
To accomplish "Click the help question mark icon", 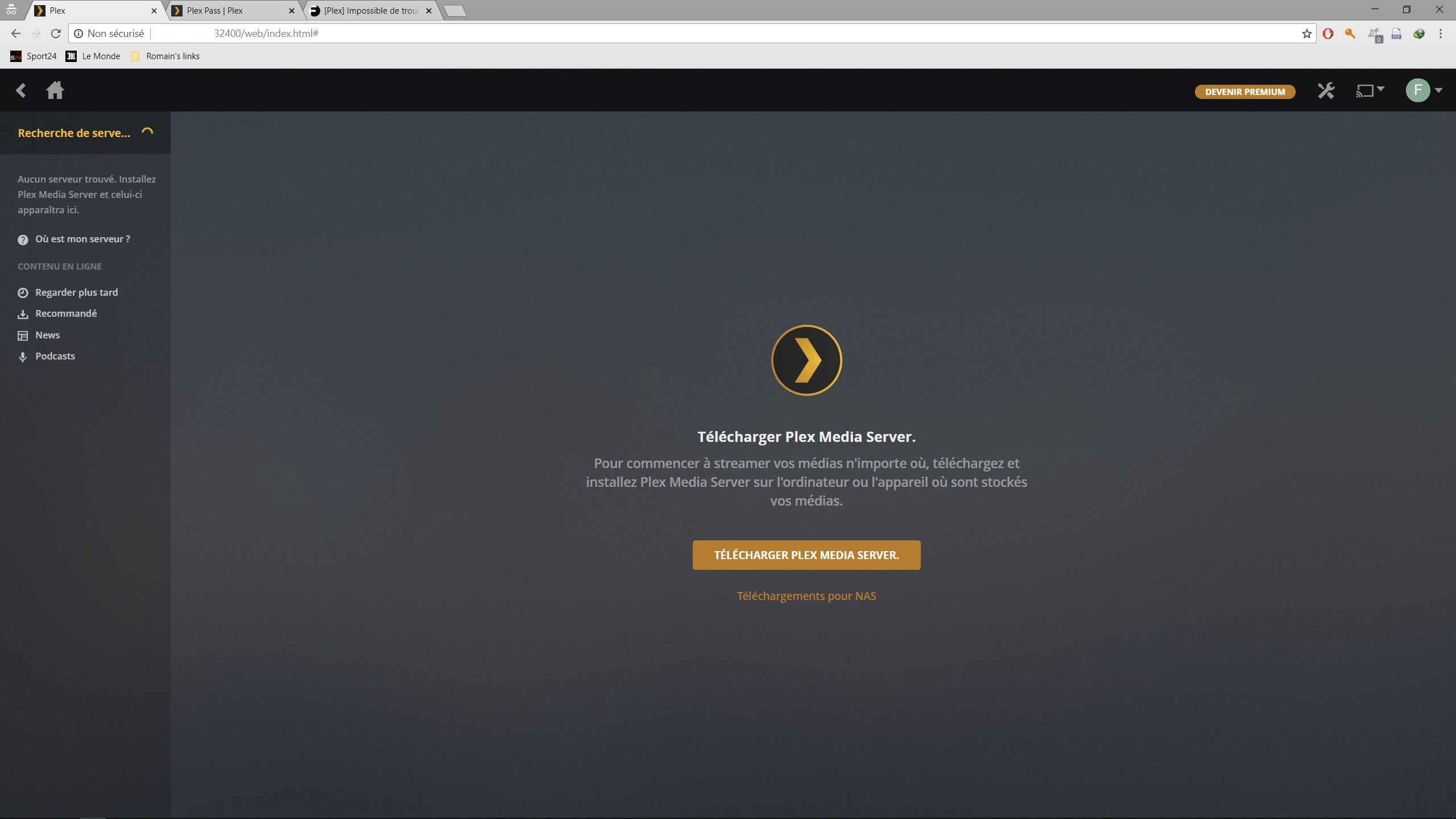I will pos(23,240).
